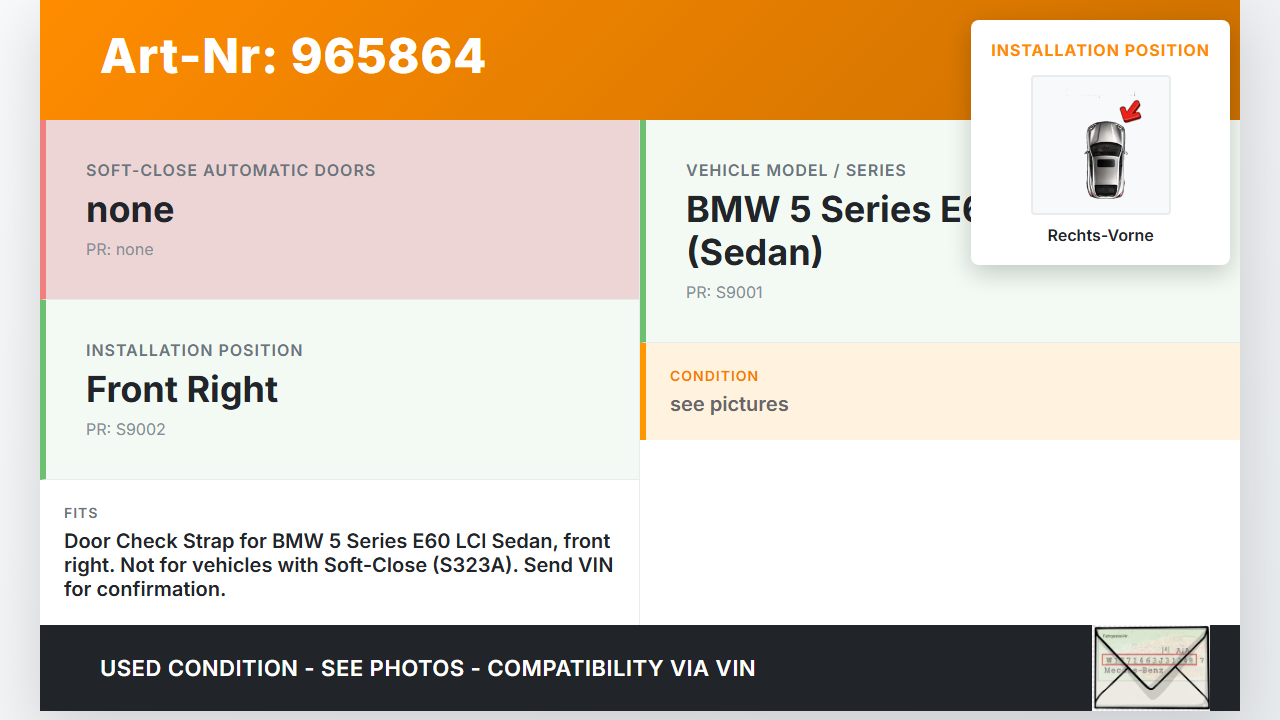Click the Used Condition footer banner text

pos(428,668)
